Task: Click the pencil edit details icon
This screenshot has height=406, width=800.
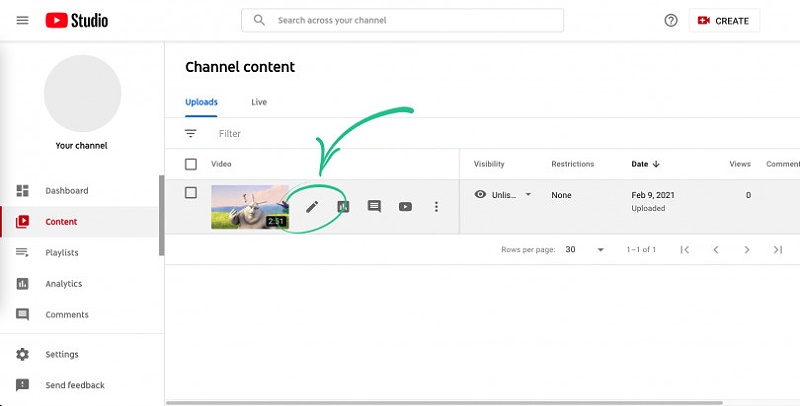Action: coord(312,207)
